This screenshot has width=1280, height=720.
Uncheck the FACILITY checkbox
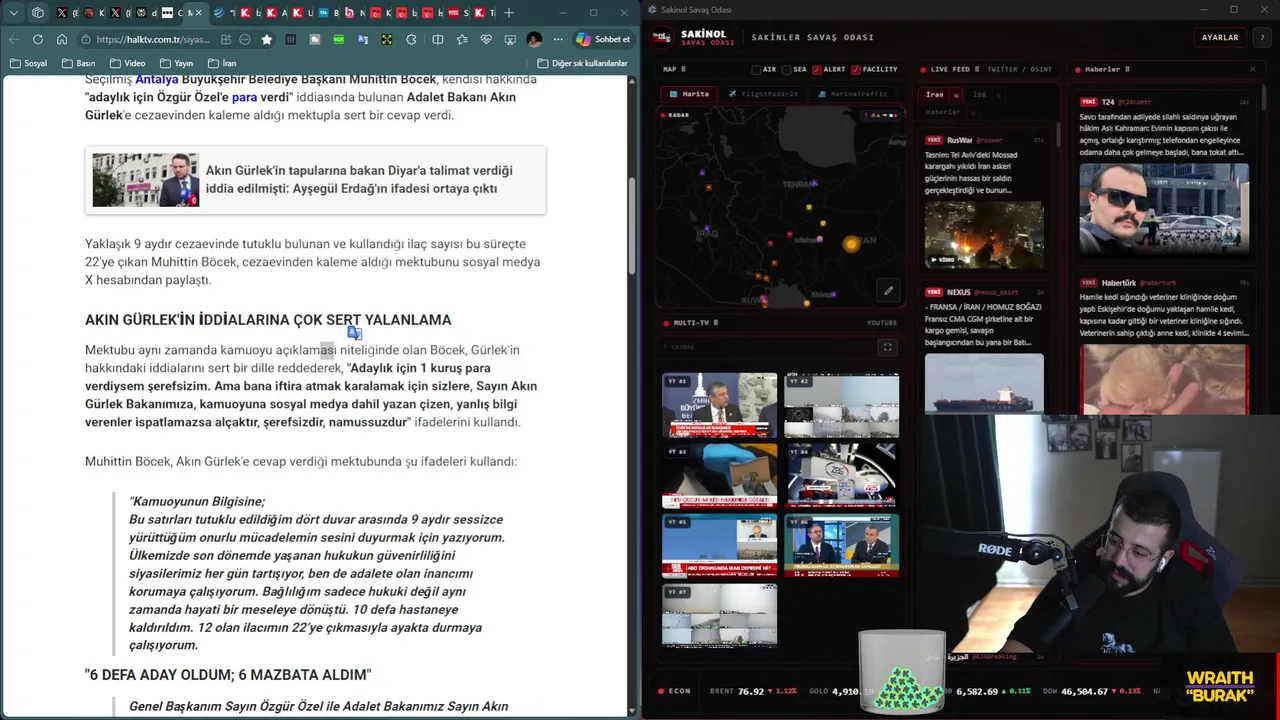point(856,70)
